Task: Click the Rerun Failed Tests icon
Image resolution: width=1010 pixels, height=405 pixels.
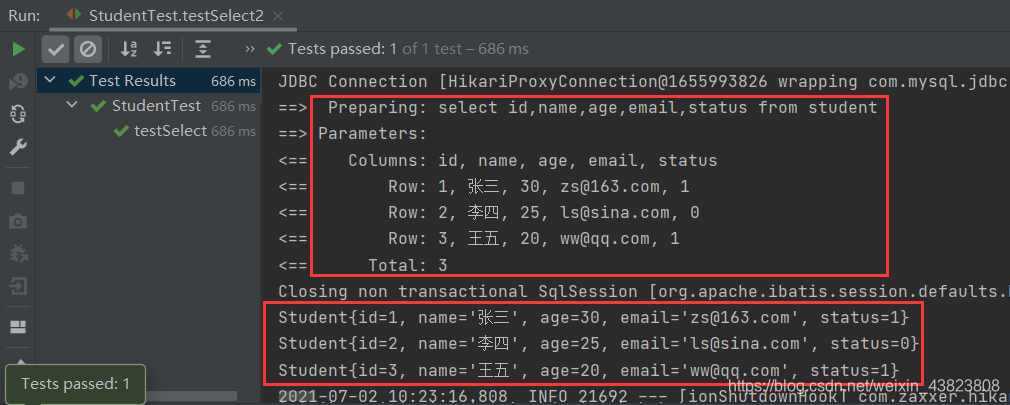Action: [x=18, y=81]
